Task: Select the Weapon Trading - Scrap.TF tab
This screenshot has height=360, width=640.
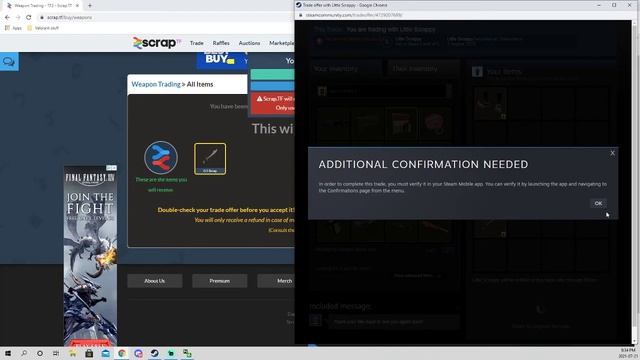Action: coord(42,6)
